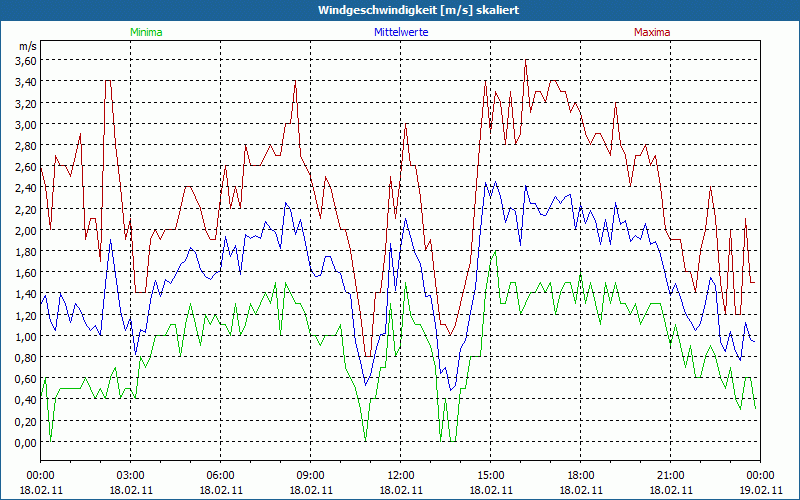Click the '1,80' y-axis value
Screen dimensions: 800x500
click(x=26, y=251)
